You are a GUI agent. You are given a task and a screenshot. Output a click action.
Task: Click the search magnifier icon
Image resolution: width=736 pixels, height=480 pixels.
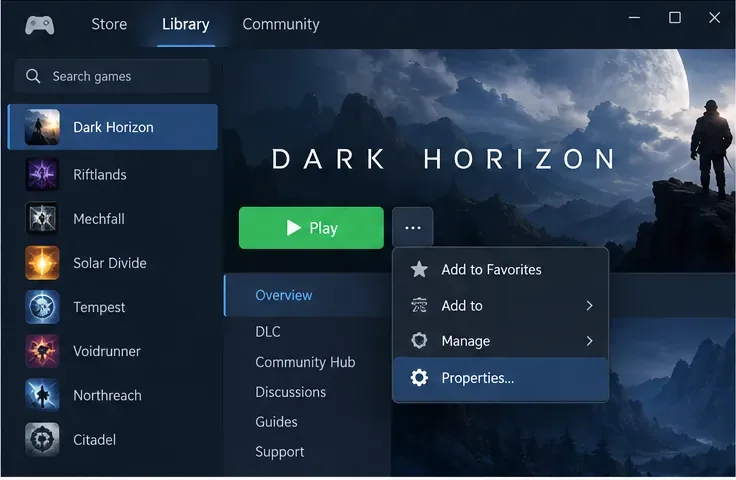click(33, 76)
